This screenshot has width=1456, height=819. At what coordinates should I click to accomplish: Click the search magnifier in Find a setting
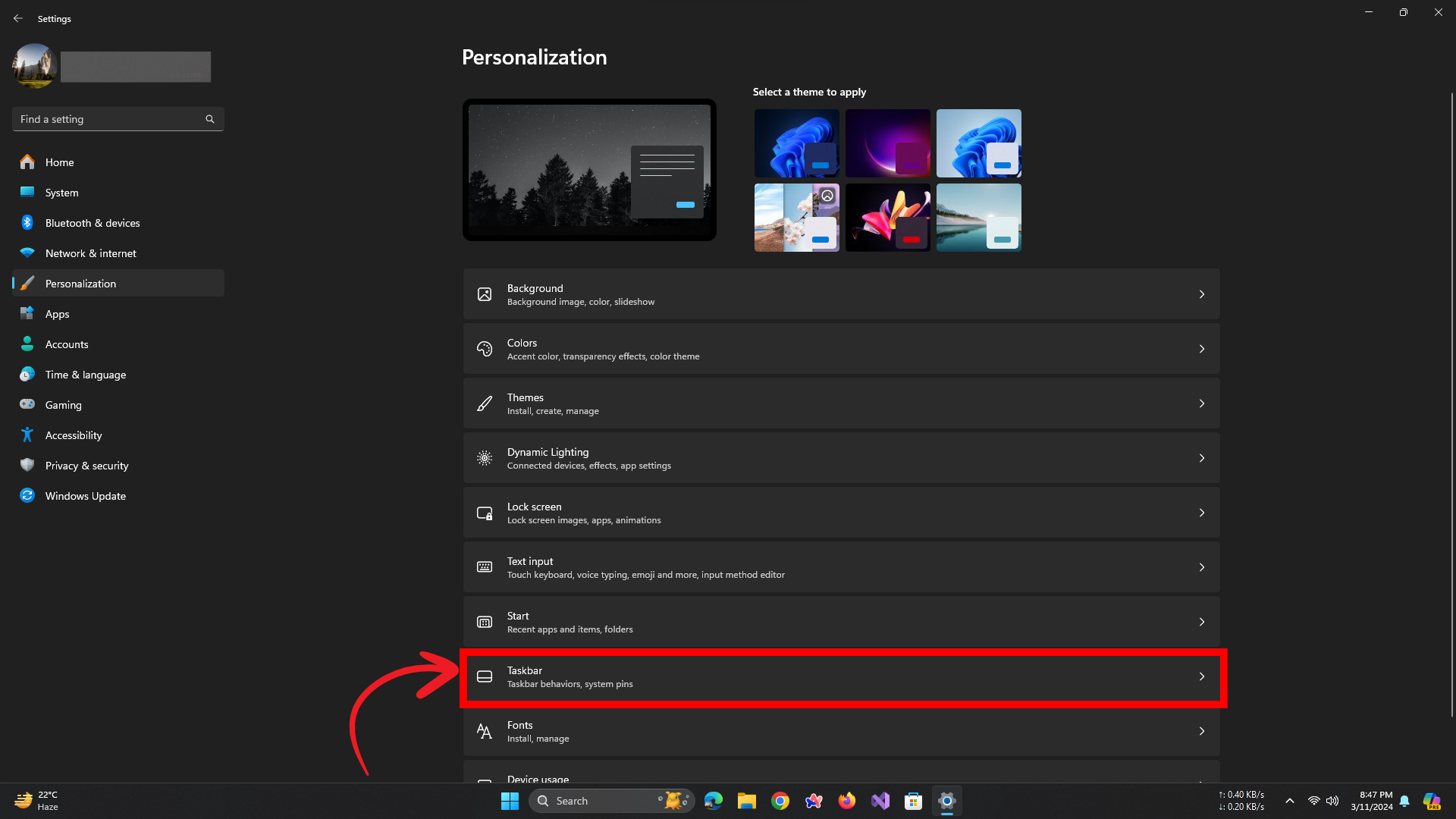[210, 119]
